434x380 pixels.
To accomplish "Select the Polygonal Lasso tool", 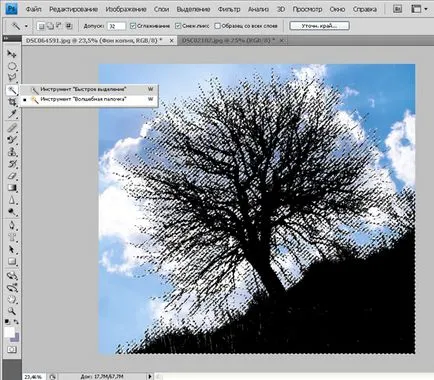I will 12,78.
